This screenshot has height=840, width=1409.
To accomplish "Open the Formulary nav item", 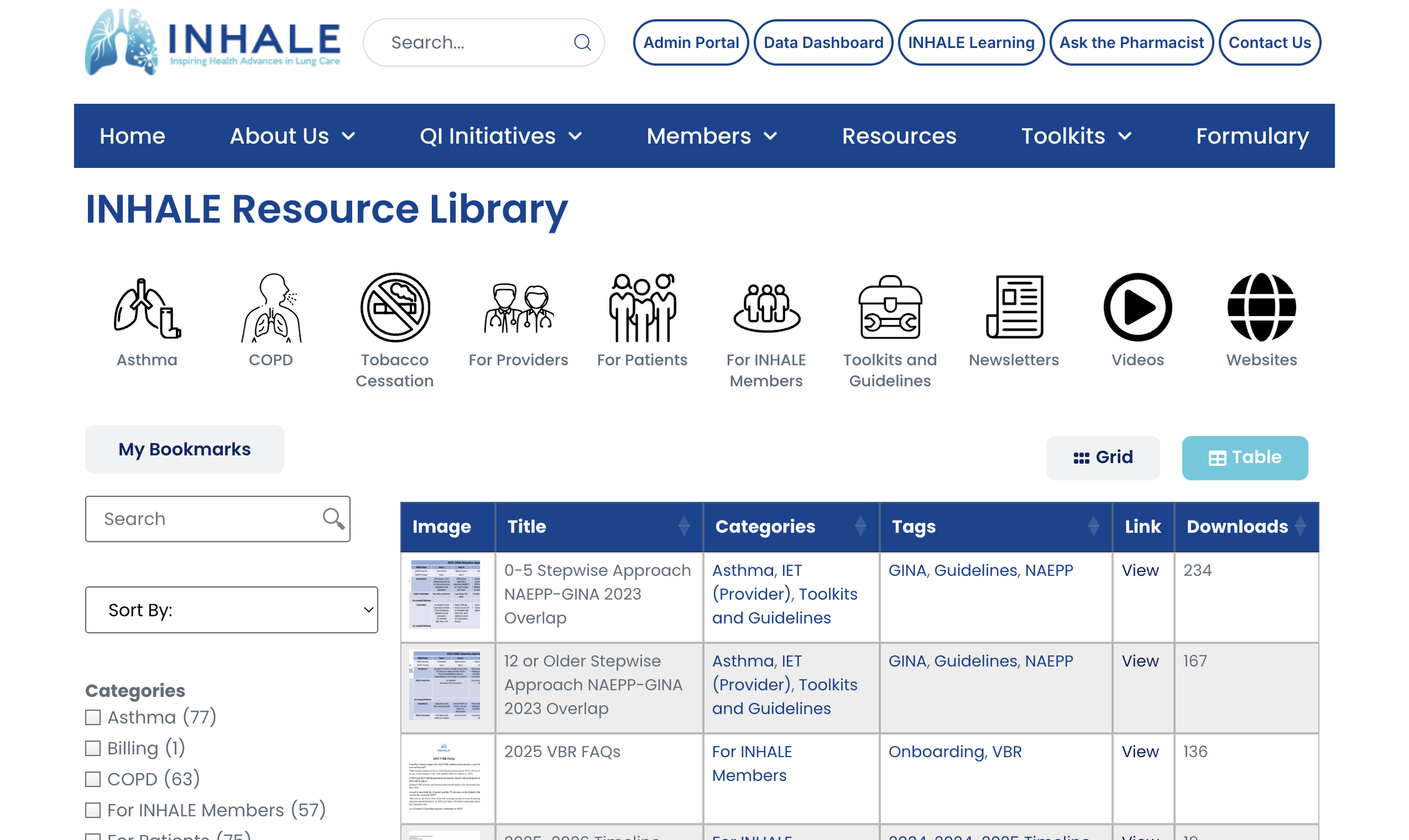I will coord(1252,136).
